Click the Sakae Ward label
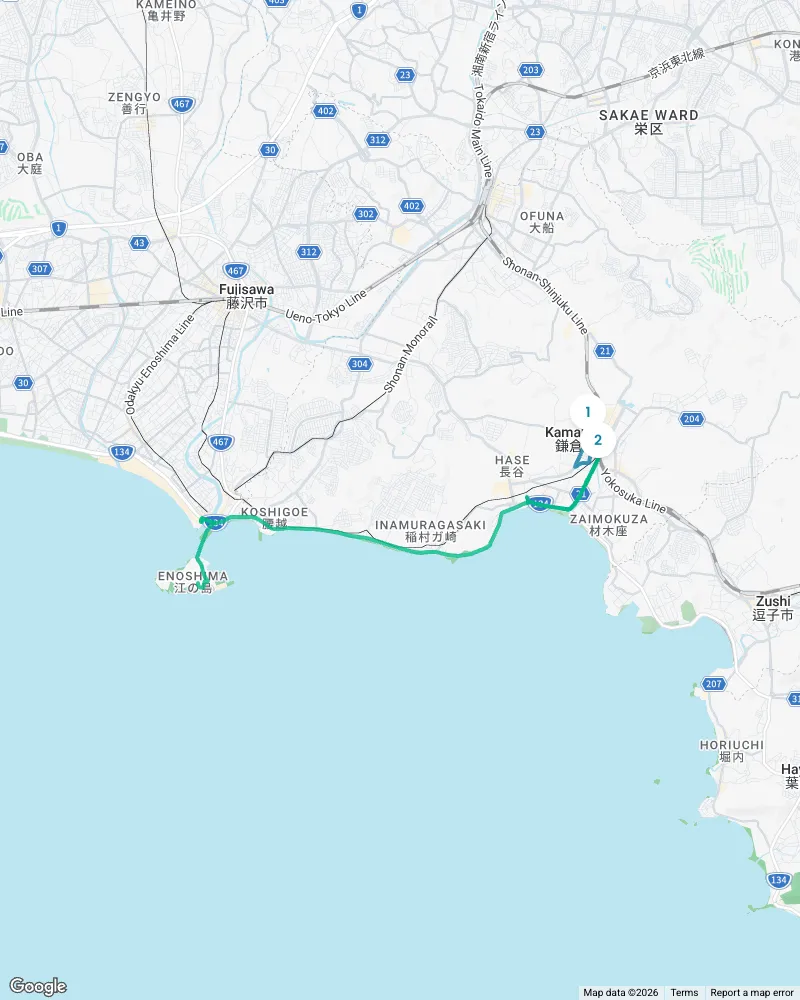Screen dimensions: 800x1000 (x=649, y=122)
